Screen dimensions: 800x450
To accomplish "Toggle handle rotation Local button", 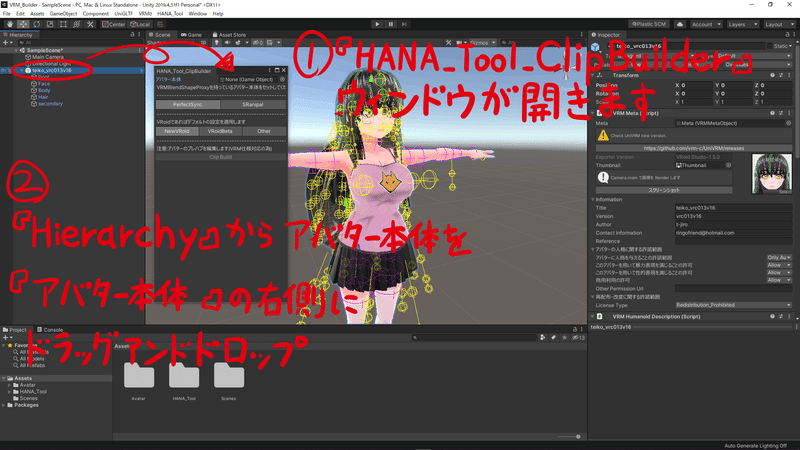I will [x=140, y=24].
